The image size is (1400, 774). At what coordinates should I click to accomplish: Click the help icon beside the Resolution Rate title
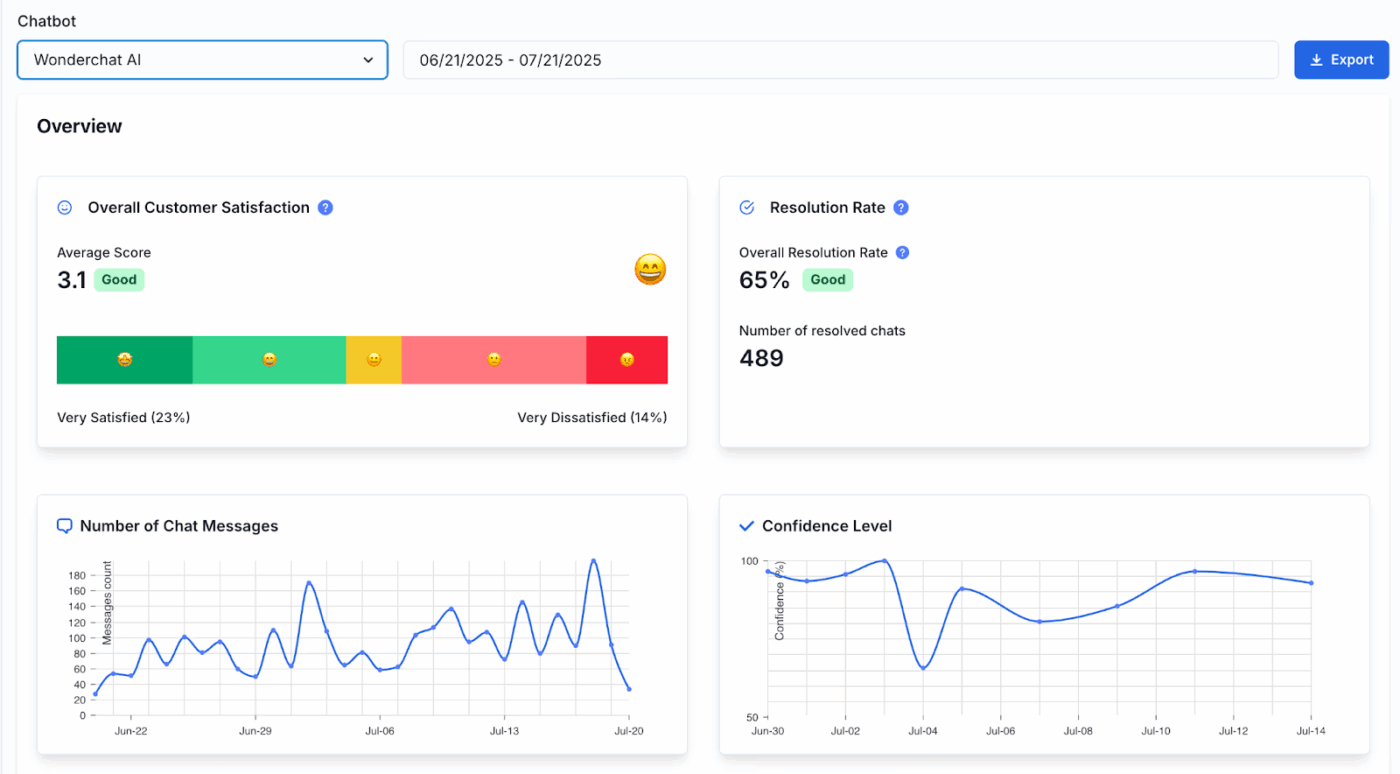coord(901,207)
